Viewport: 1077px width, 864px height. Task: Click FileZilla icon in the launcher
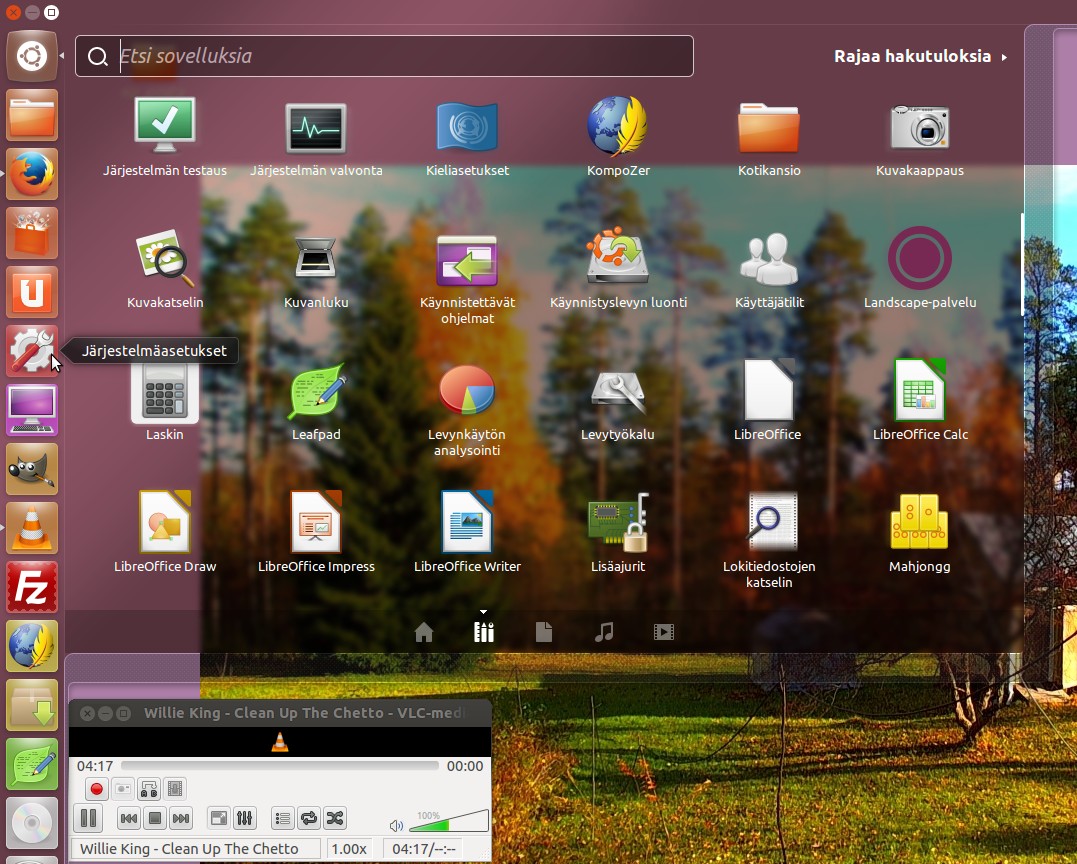click(x=32, y=587)
